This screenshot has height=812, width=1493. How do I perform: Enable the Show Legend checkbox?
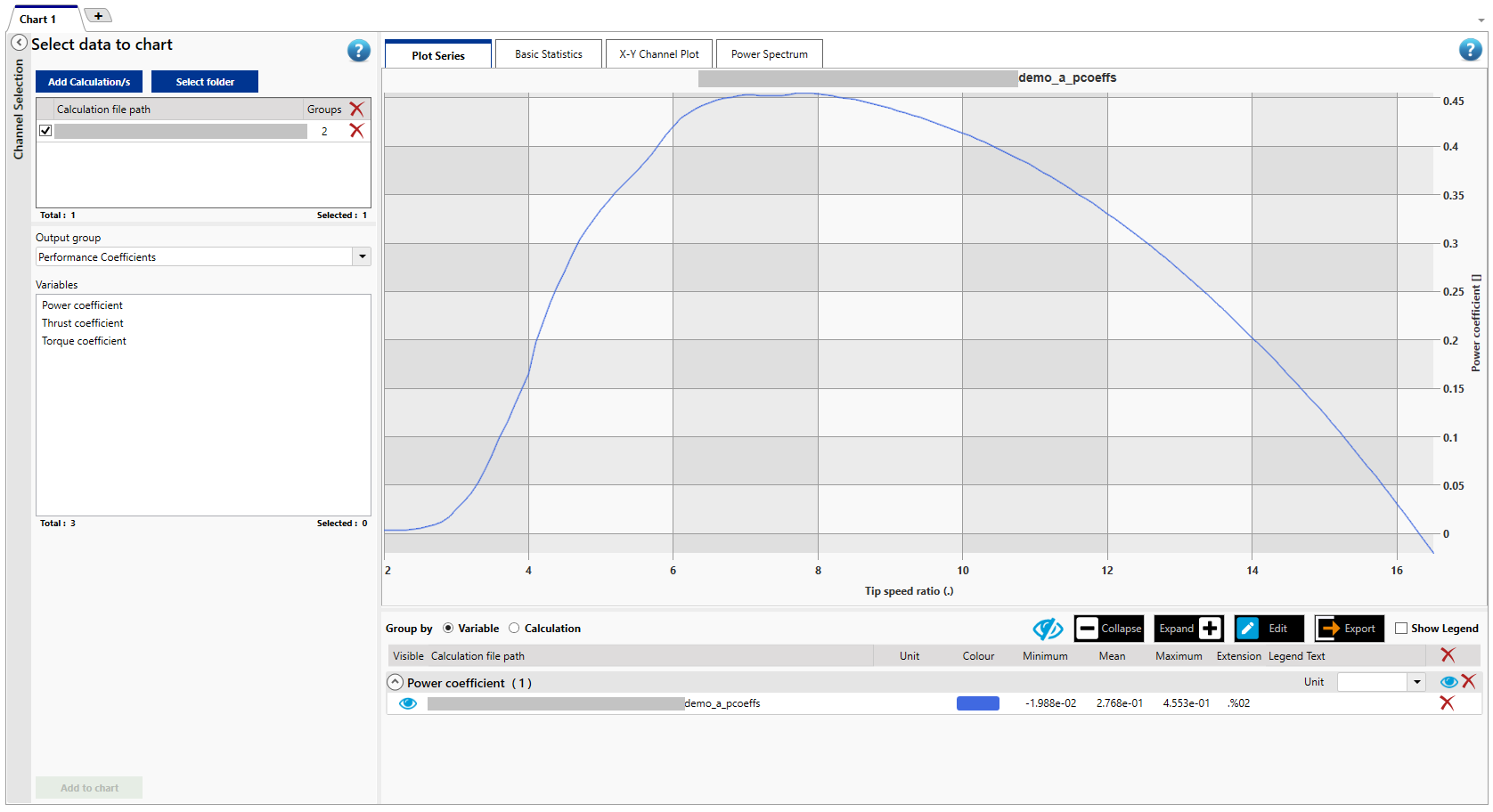(x=1401, y=629)
